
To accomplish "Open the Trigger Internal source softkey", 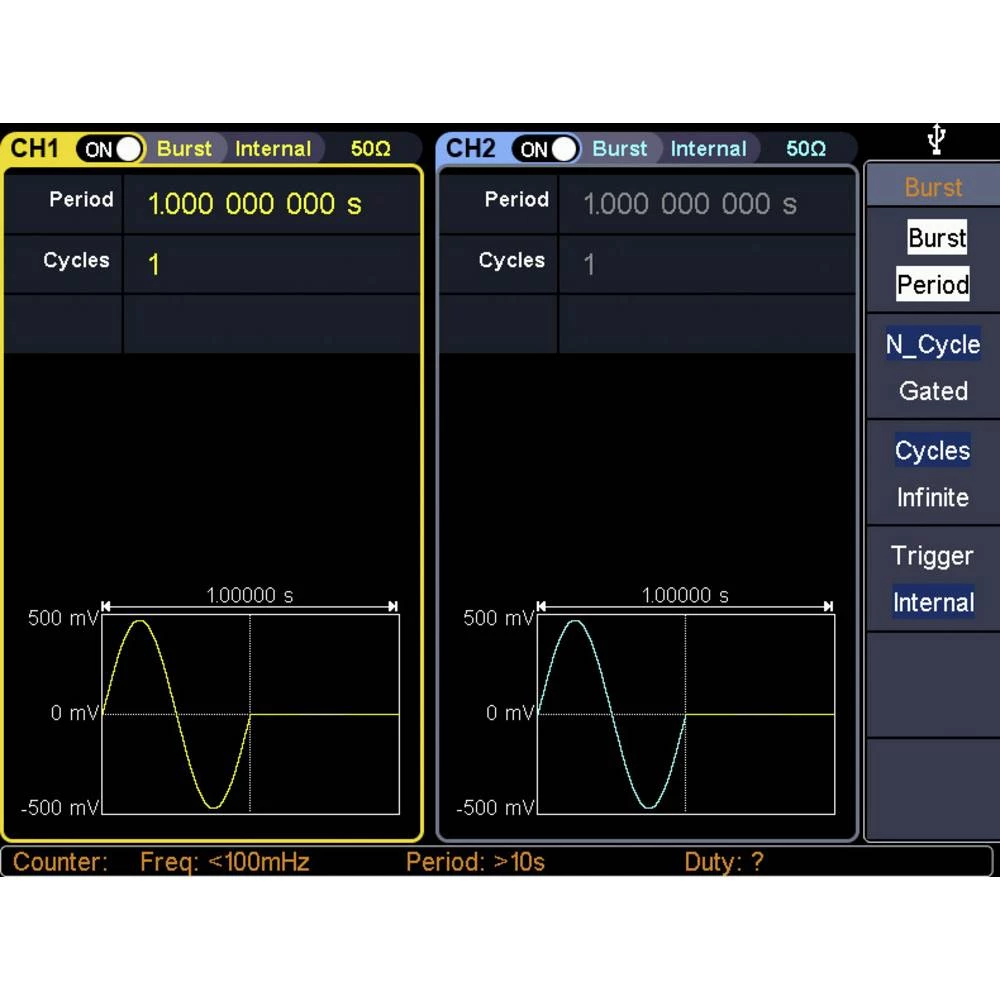I will point(932,580).
